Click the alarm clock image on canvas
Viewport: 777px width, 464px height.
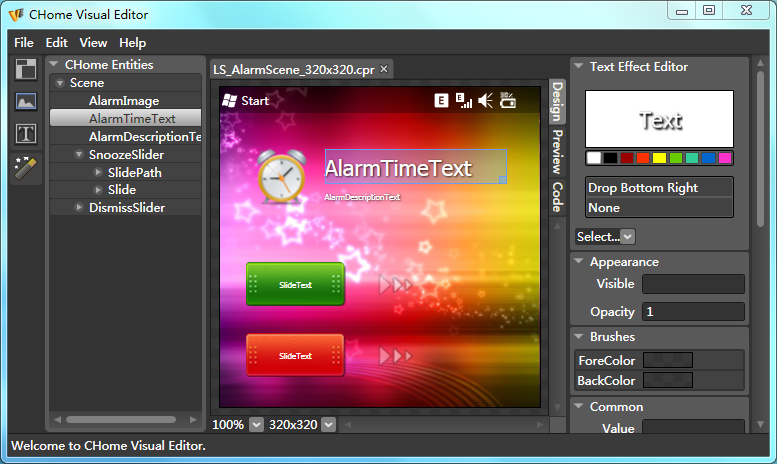click(x=281, y=175)
